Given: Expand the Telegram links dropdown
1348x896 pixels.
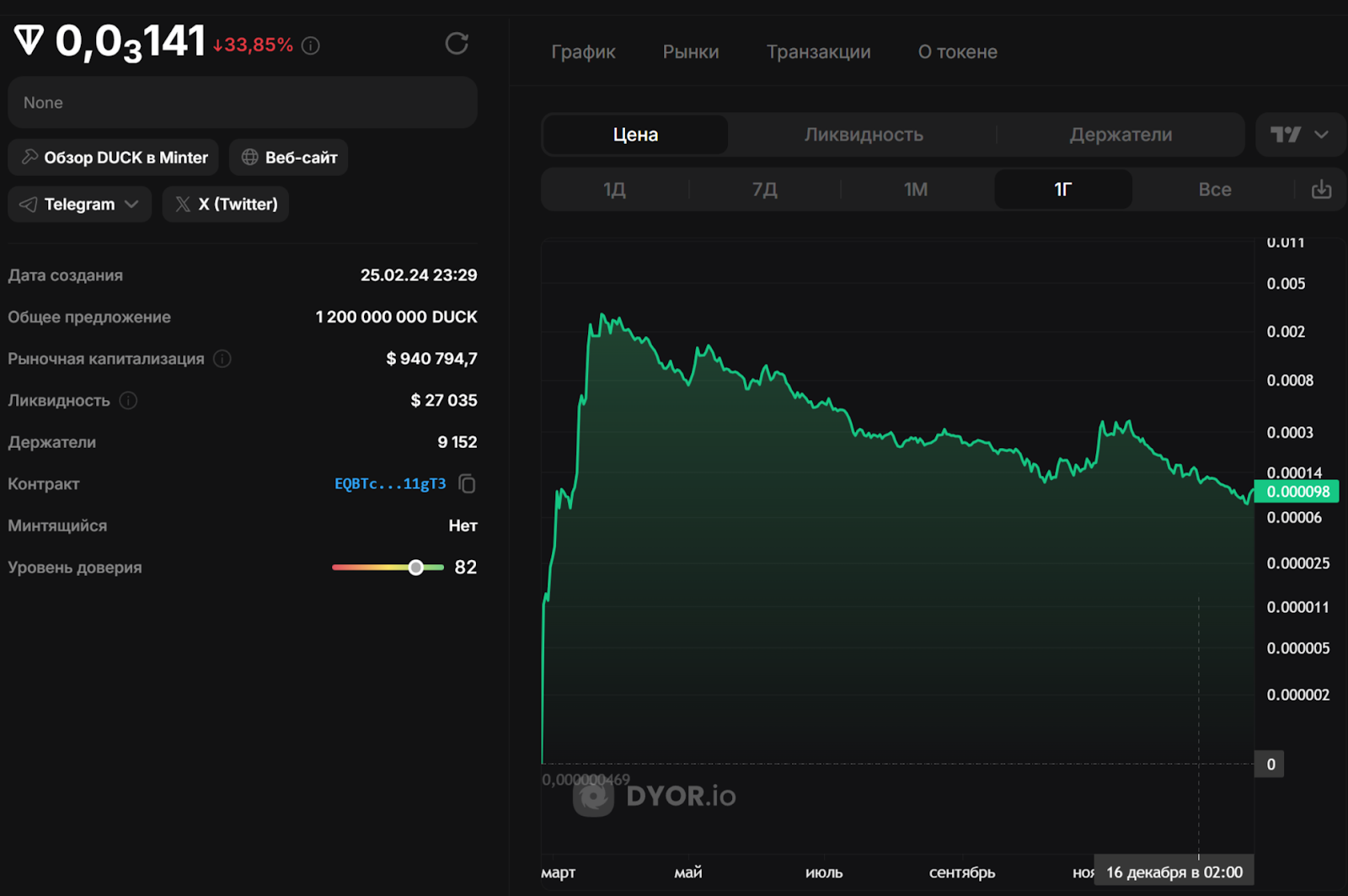Looking at the screenshot, I should point(131,204).
